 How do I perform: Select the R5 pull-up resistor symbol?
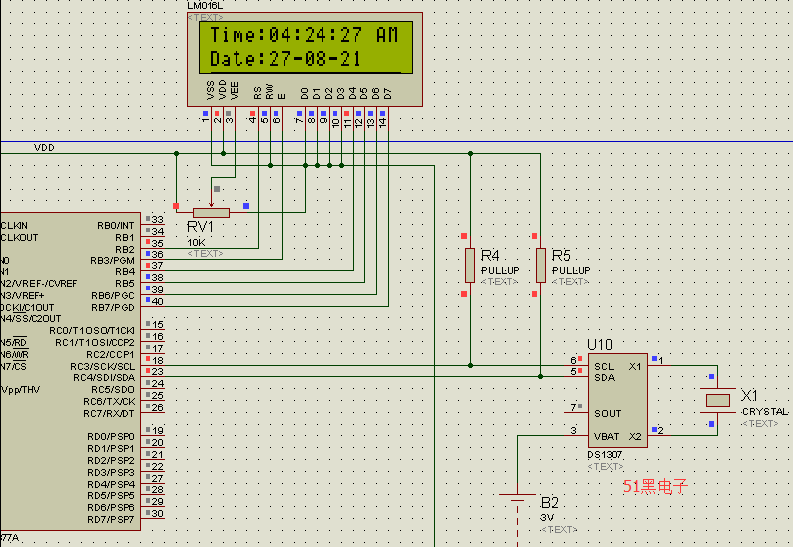click(x=541, y=266)
